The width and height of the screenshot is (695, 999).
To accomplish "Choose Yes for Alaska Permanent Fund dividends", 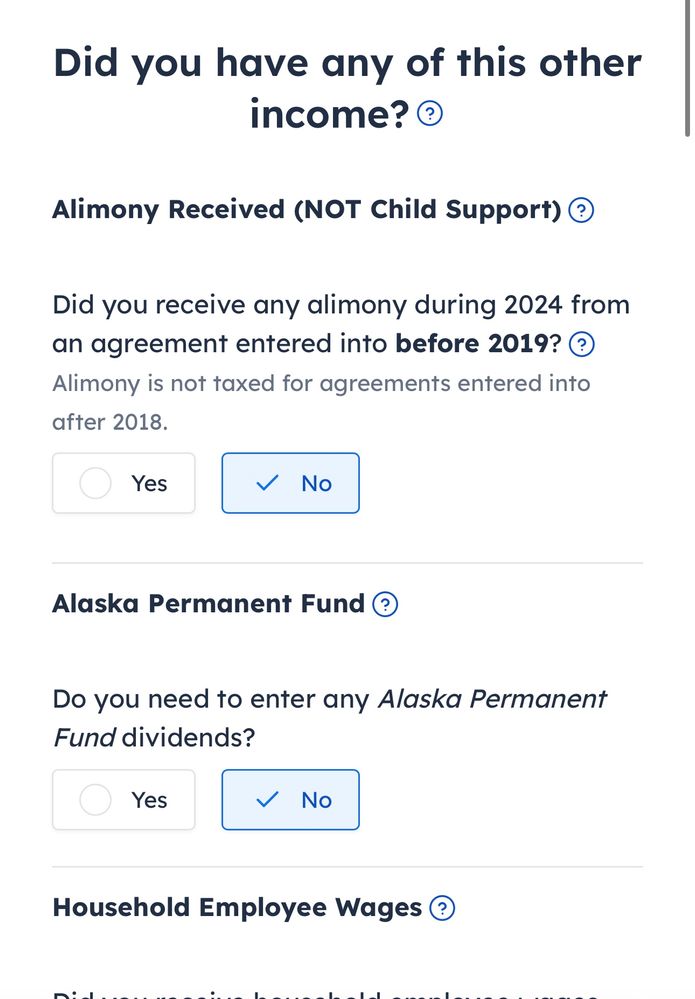I will [124, 800].
